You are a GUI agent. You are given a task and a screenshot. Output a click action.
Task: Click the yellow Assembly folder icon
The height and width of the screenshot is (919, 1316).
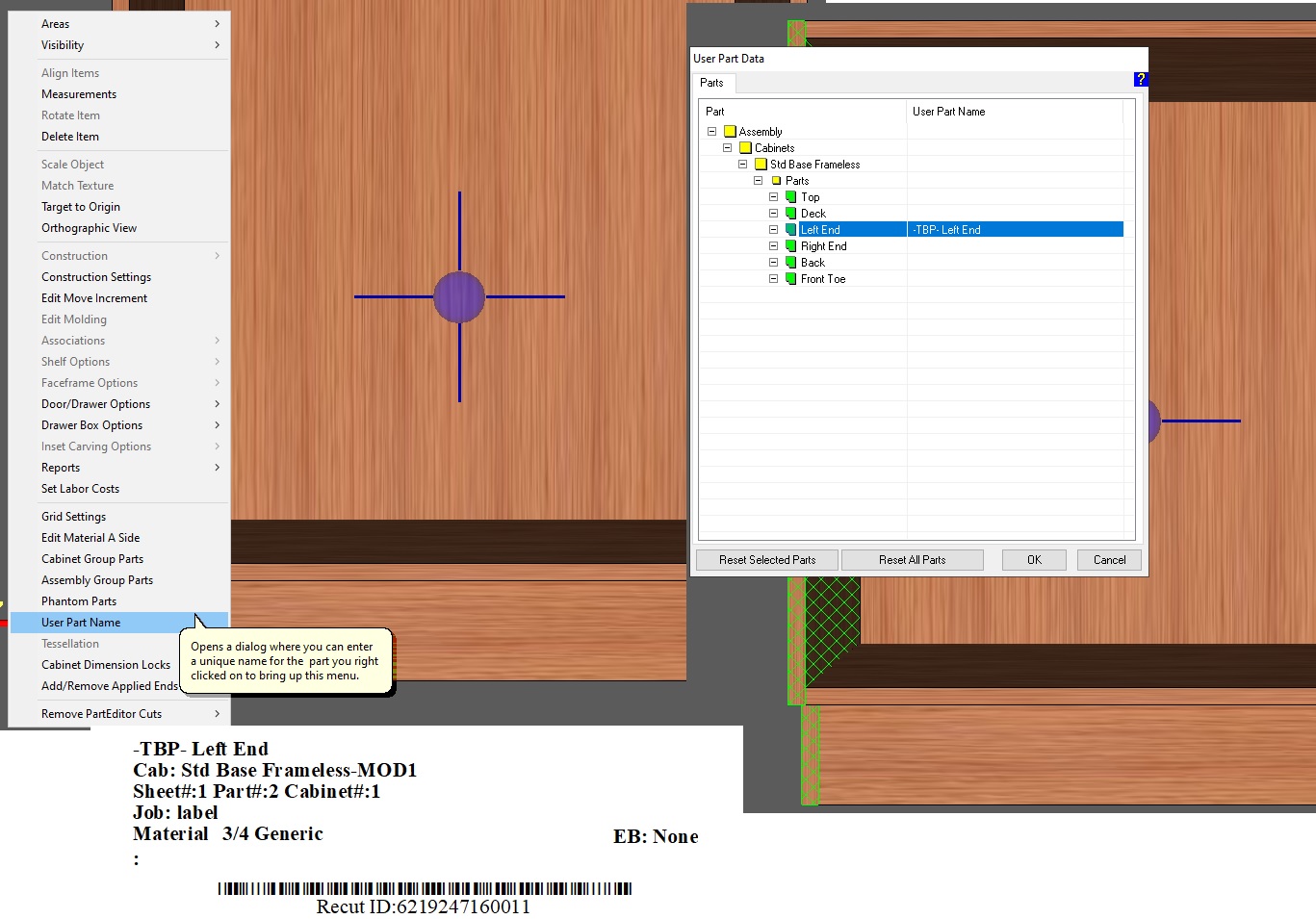(730, 132)
